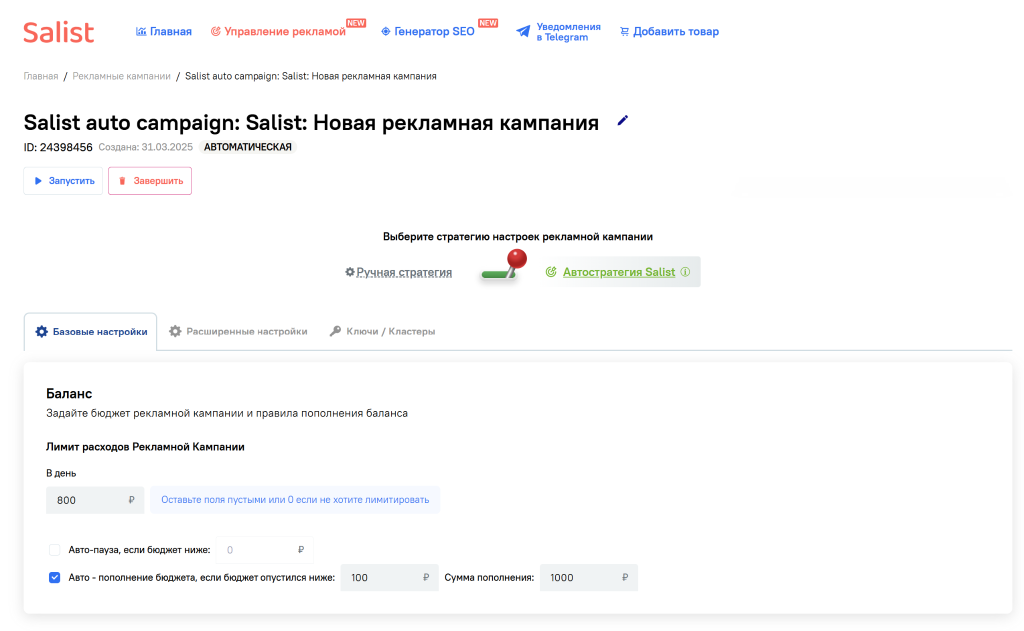Enable the Авто-пауза checkbox
The width and height of the screenshot is (1024, 631).
[55, 550]
